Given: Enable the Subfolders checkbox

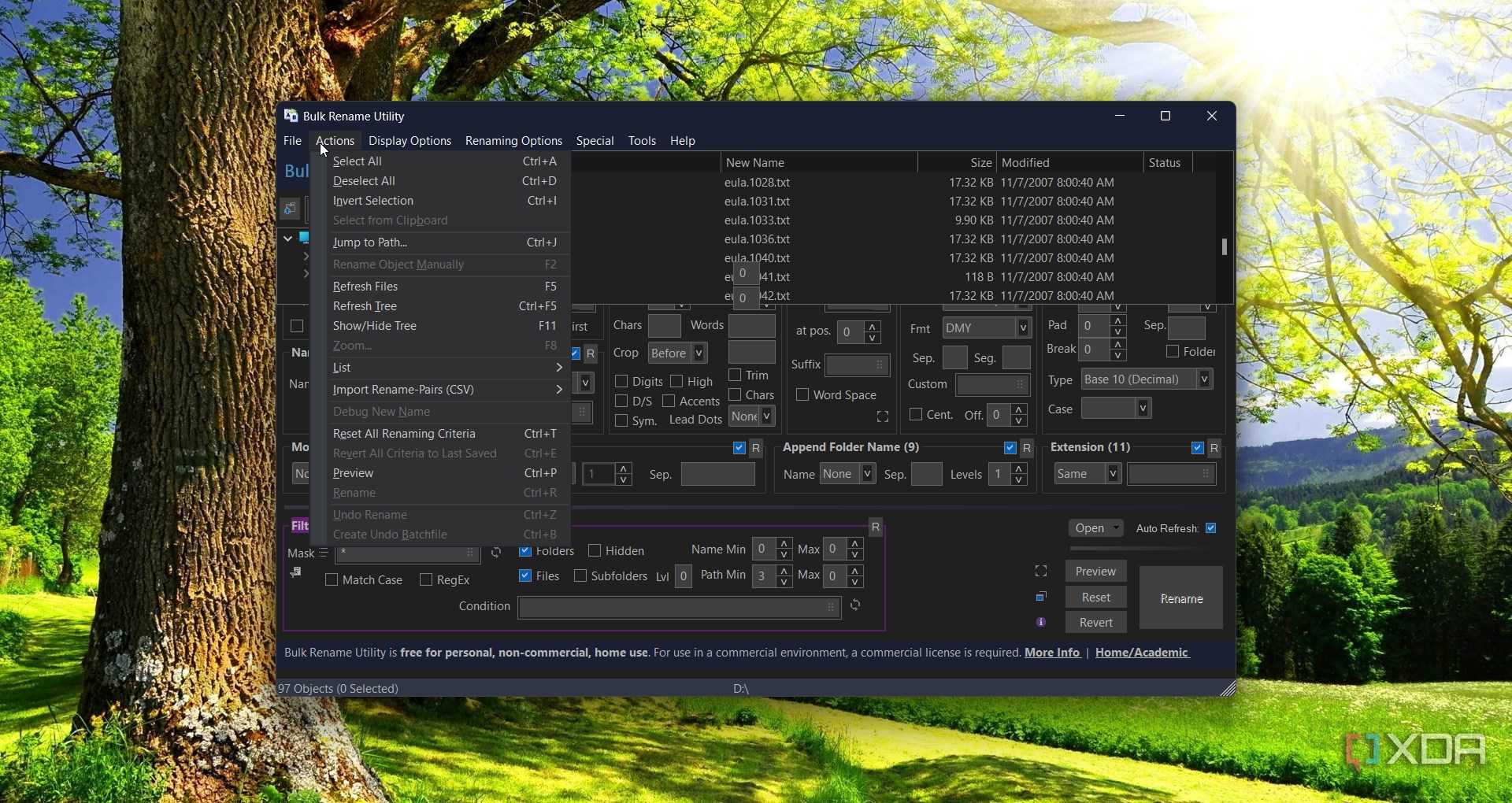Looking at the screenshot, I should point(580,575).
